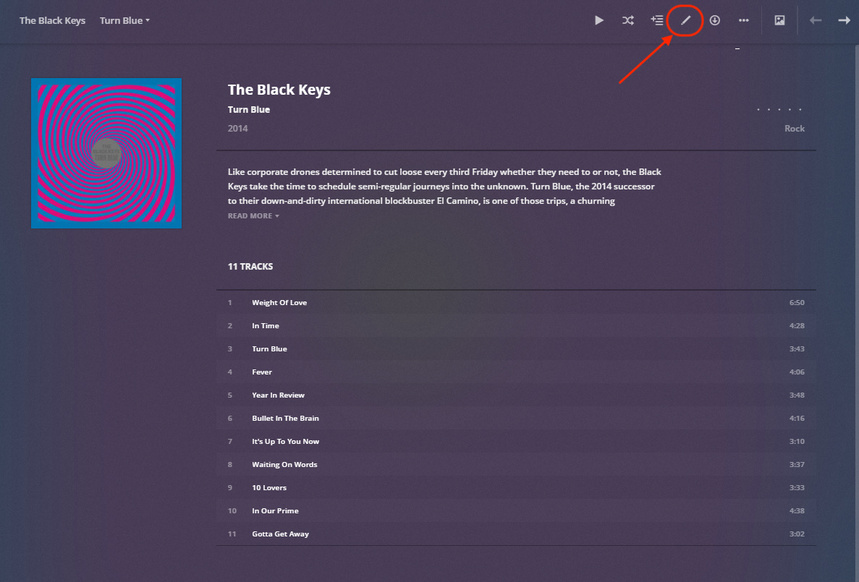Select track Gotta Get Away

pyautogui.click(x=280, y=534)
